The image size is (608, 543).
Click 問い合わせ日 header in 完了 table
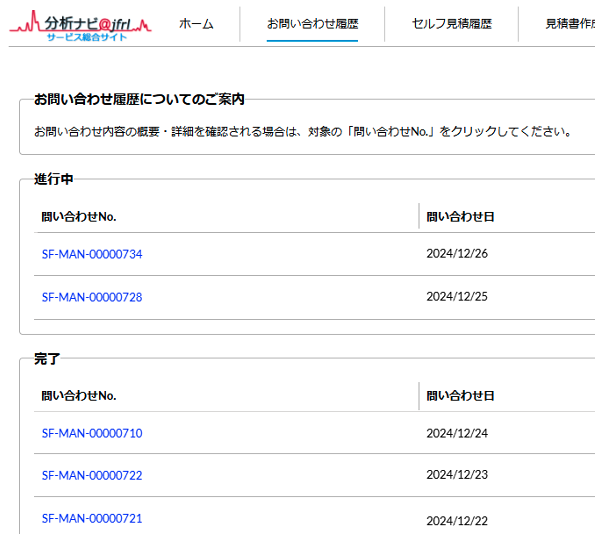pyautogui.click(x=460, y=396)
